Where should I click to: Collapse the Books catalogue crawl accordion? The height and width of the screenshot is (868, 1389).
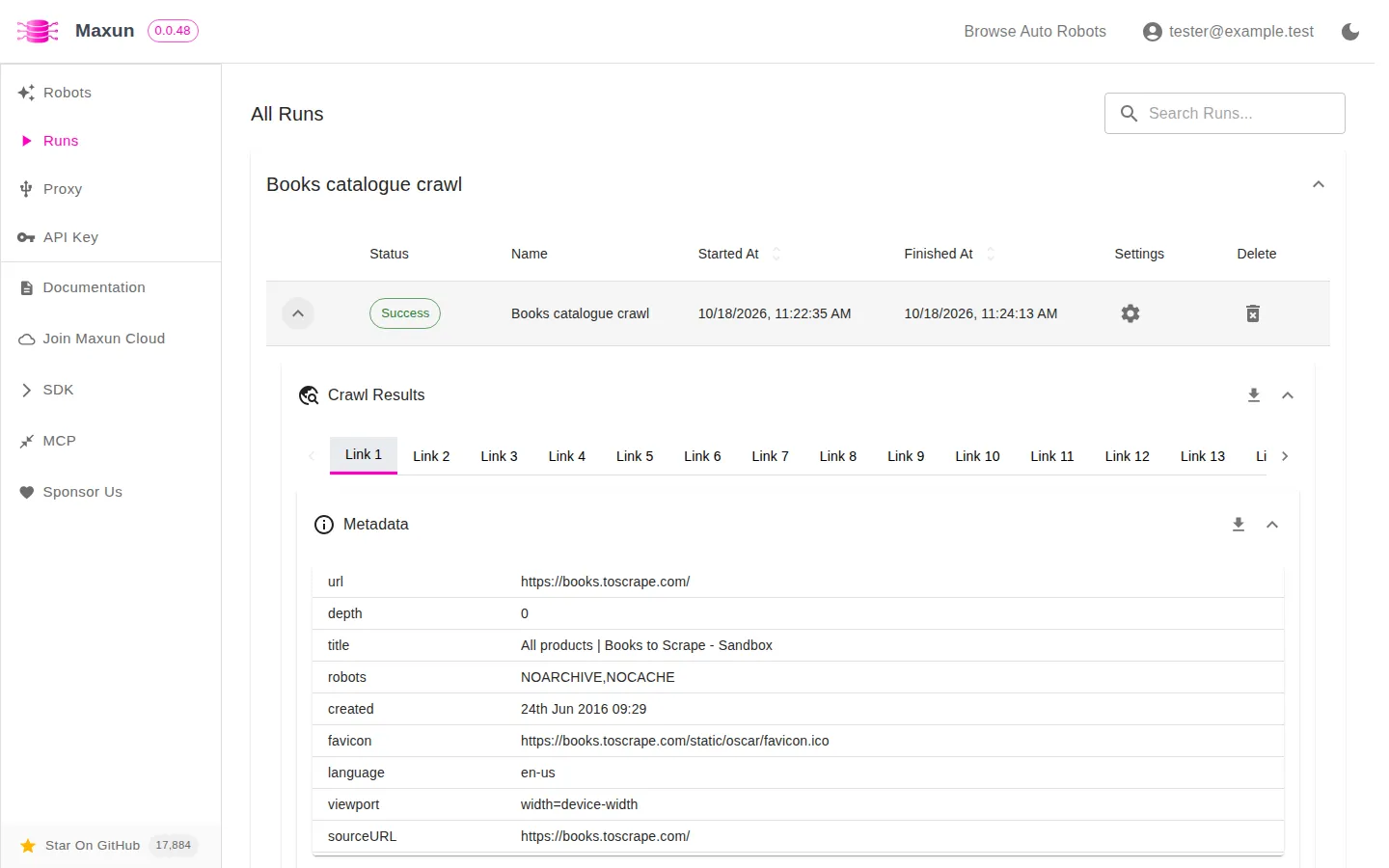pos(1319,184)
